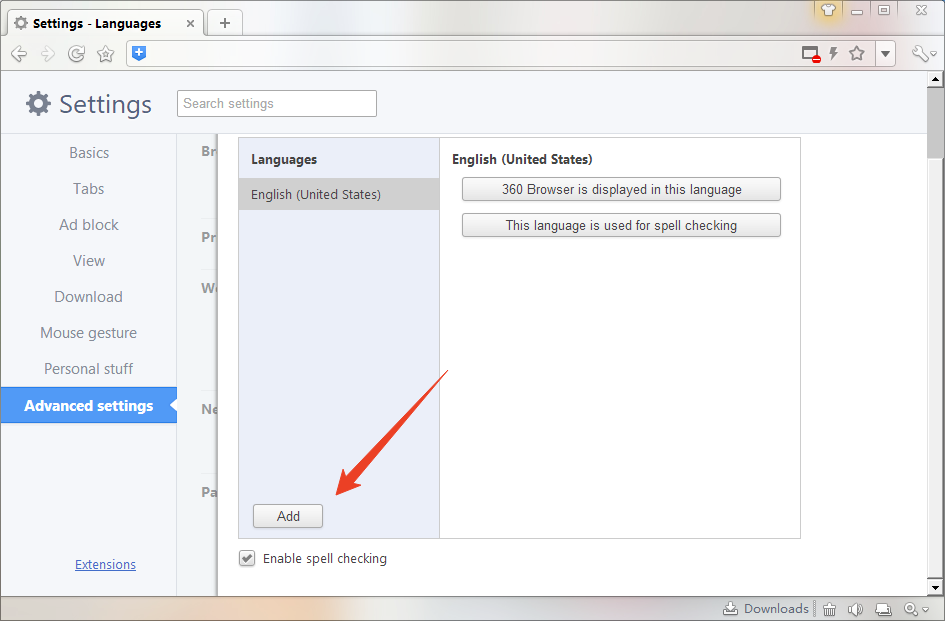Mute sound using the speaker icon
Image resolution: width=945 pixels, height=621 pixels.
(855, 609)
